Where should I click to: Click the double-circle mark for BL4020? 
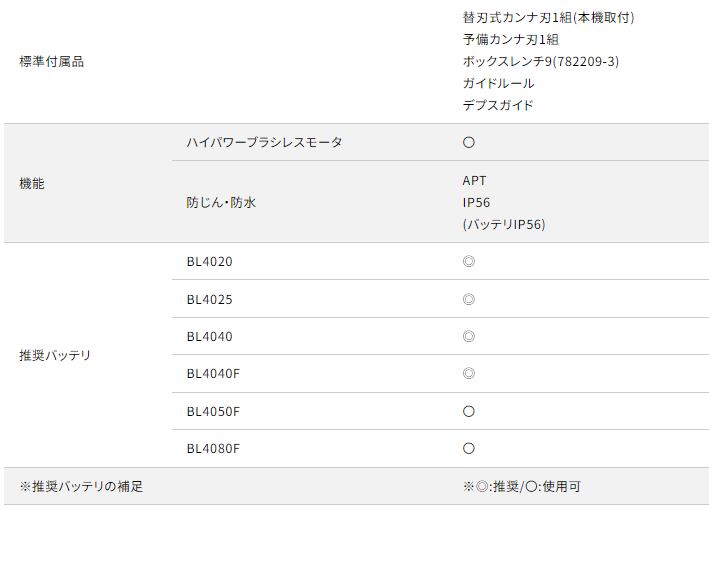468,262
